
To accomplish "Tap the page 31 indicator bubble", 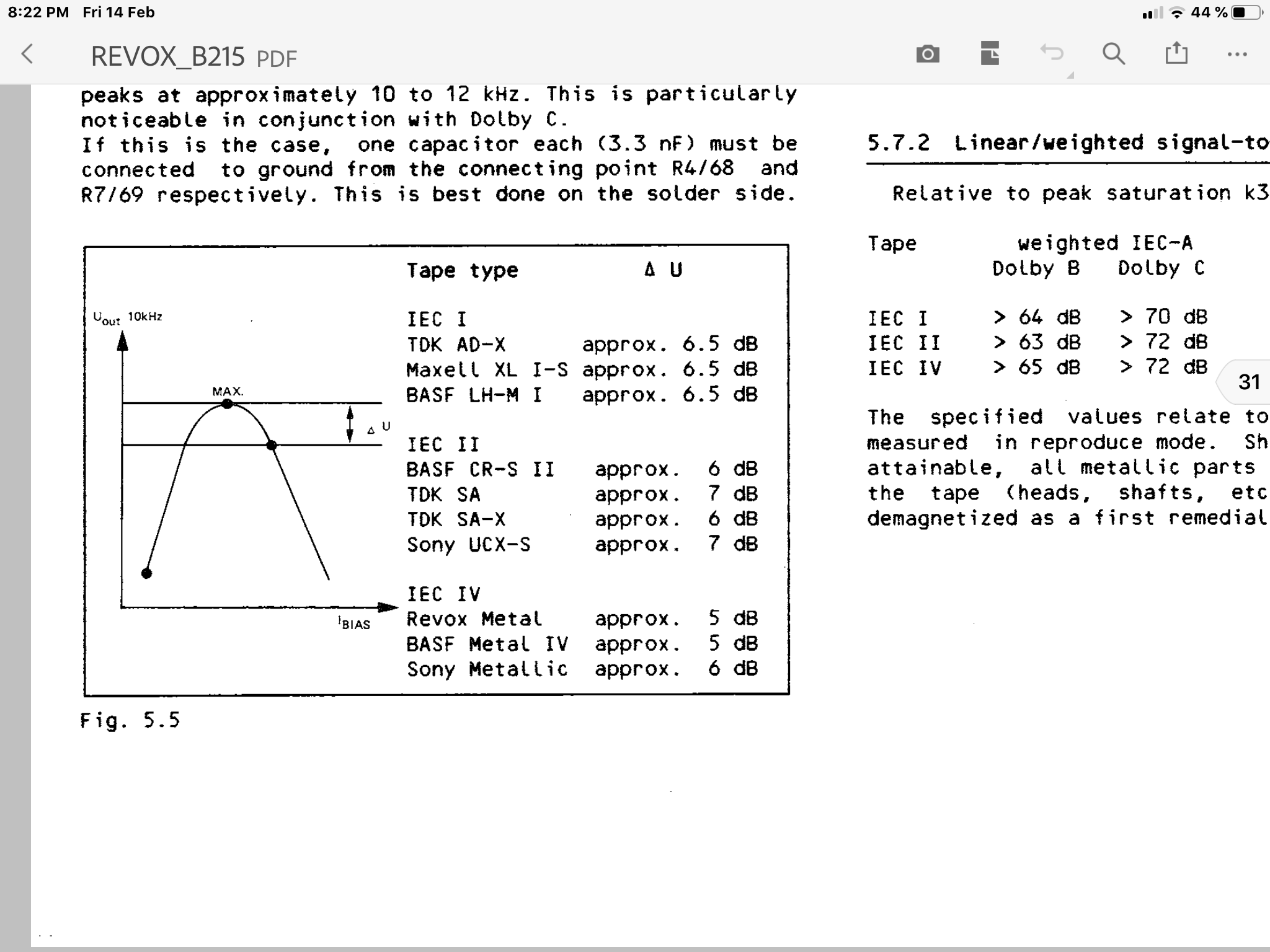I will point(1248,382).
